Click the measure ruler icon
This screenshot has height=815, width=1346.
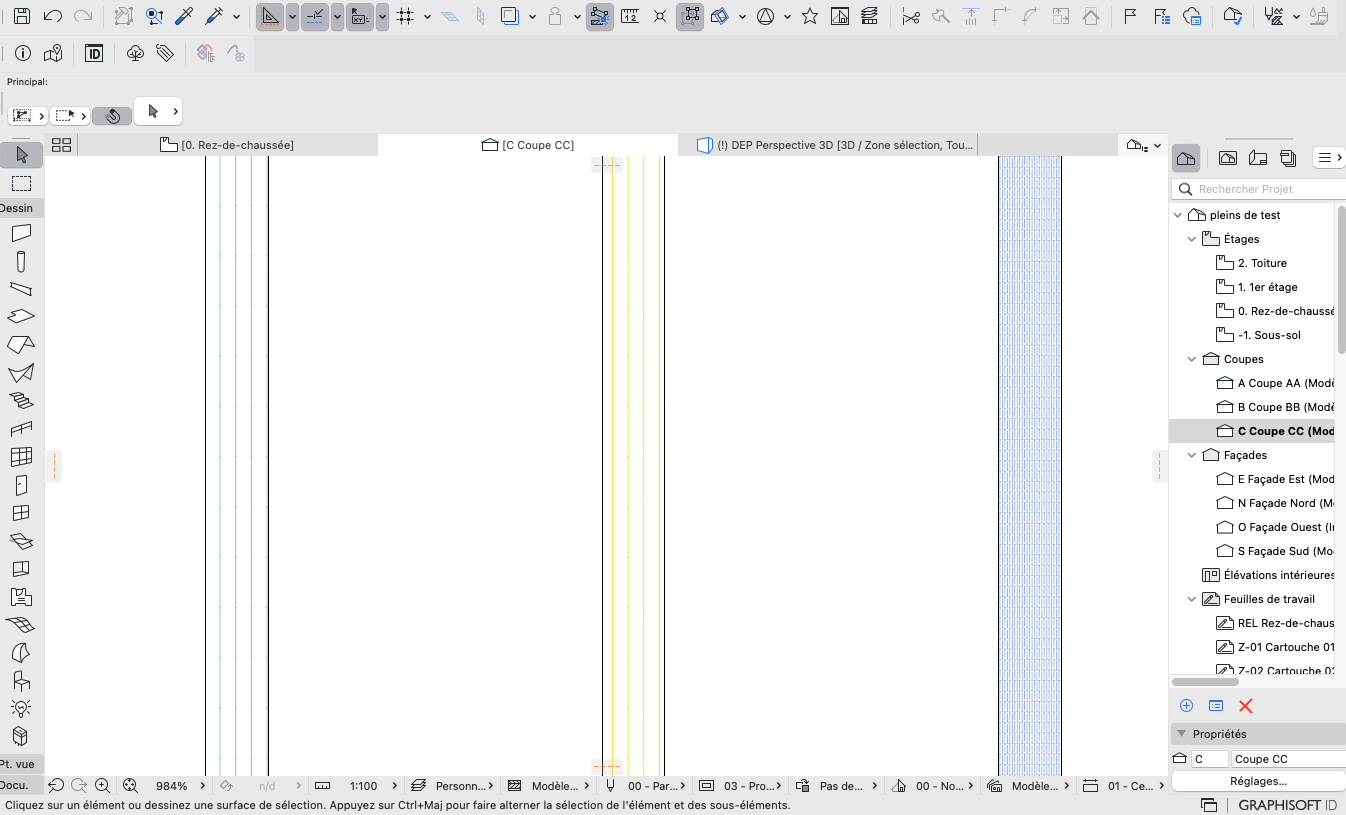tap(630, 16)
